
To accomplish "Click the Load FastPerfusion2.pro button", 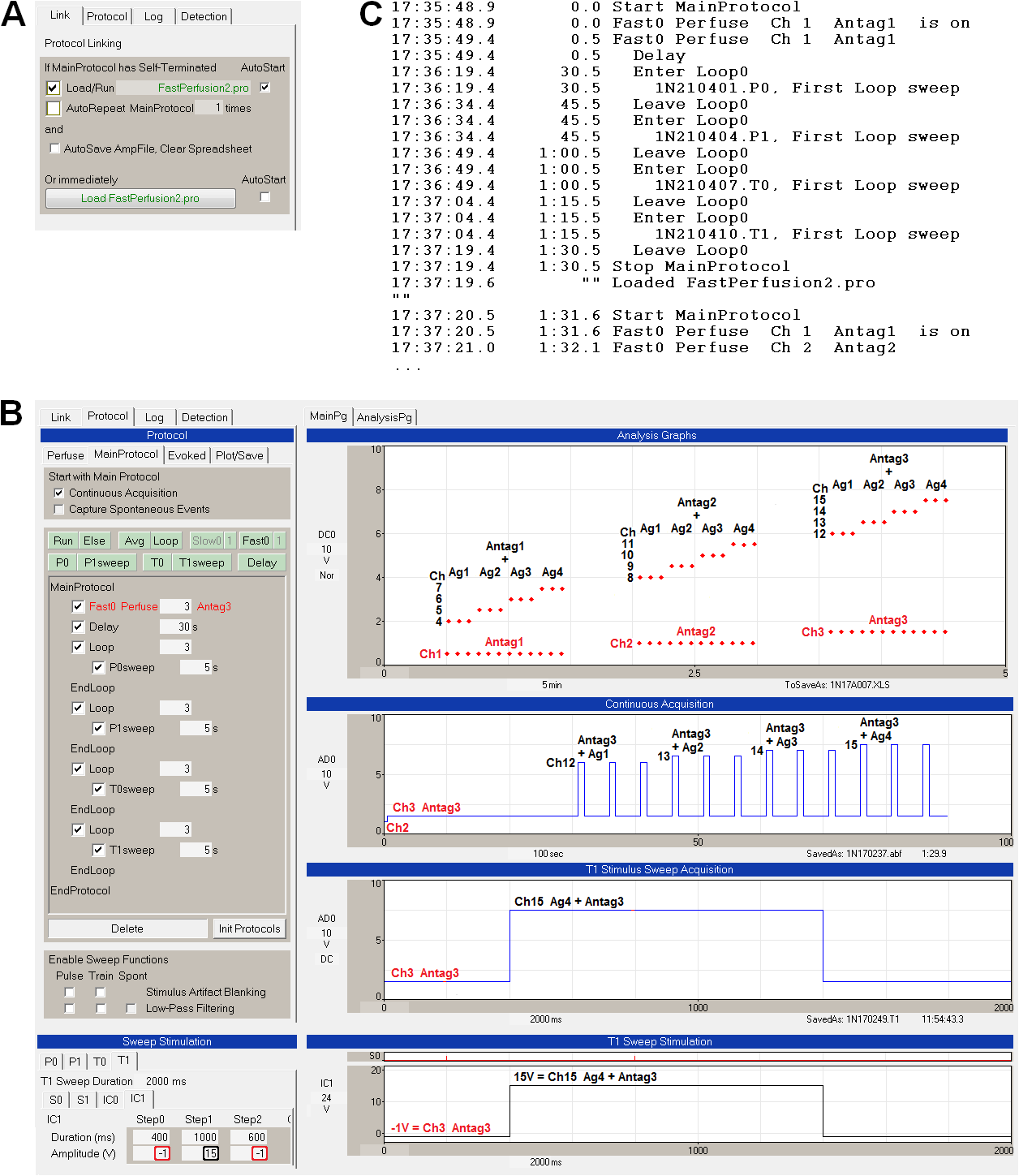I will point(140,198).
